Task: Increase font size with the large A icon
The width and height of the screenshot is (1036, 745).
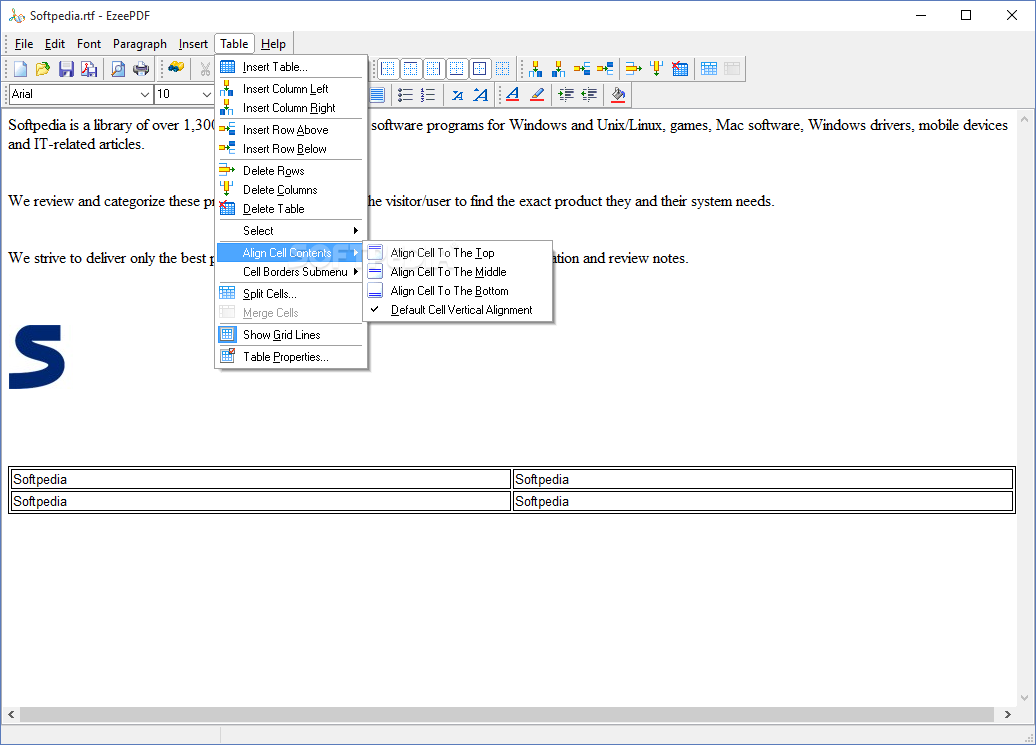Action: [480, 95]
